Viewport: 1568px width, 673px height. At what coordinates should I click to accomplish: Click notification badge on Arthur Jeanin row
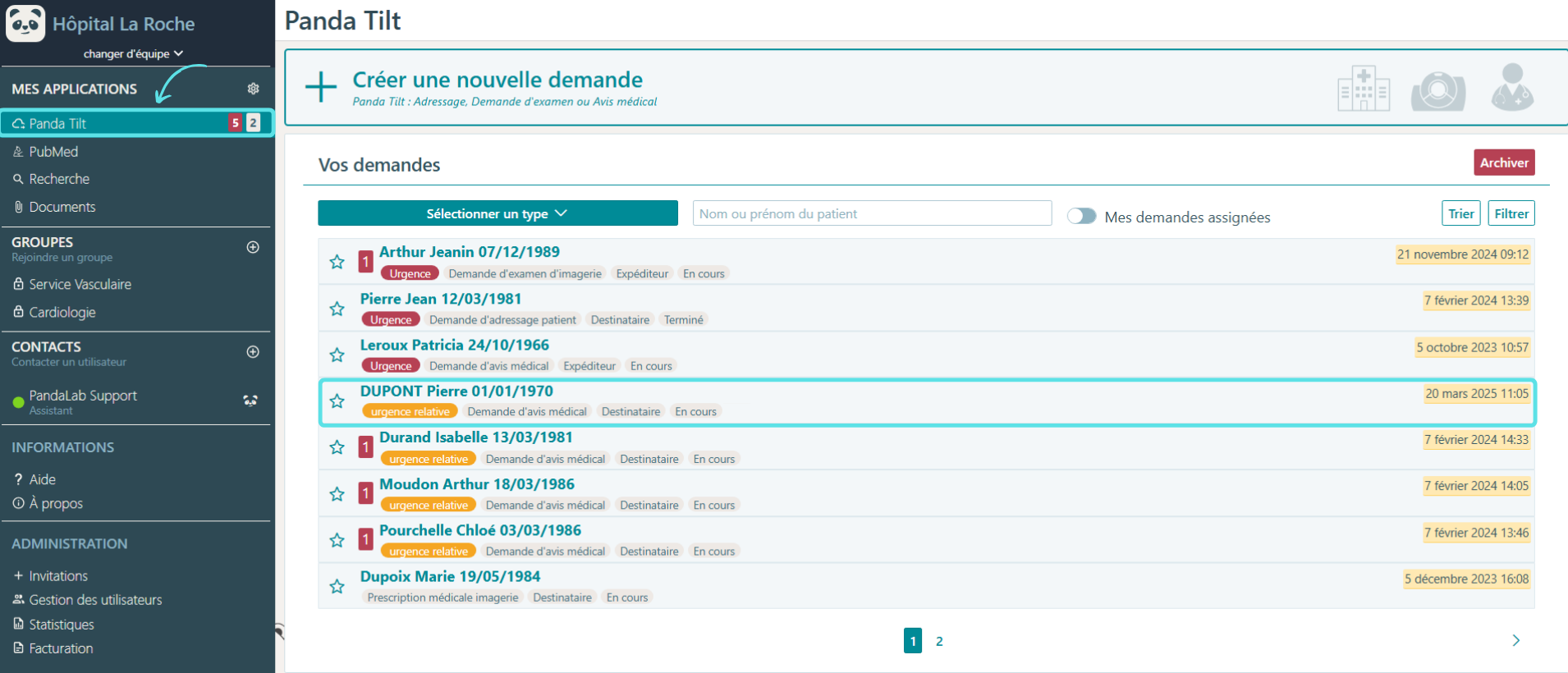(366, 263)
